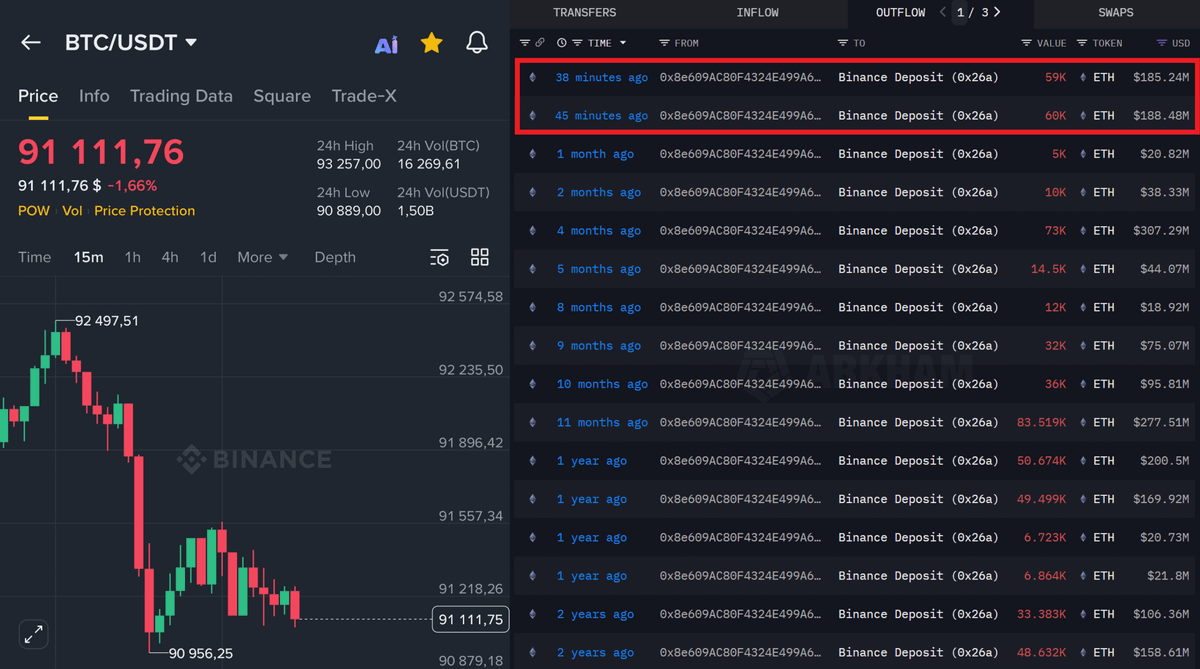This screenshot has width=1200, height=669.
Task: Open the chart layout grid icon
Action: click(x=480, y=257)
